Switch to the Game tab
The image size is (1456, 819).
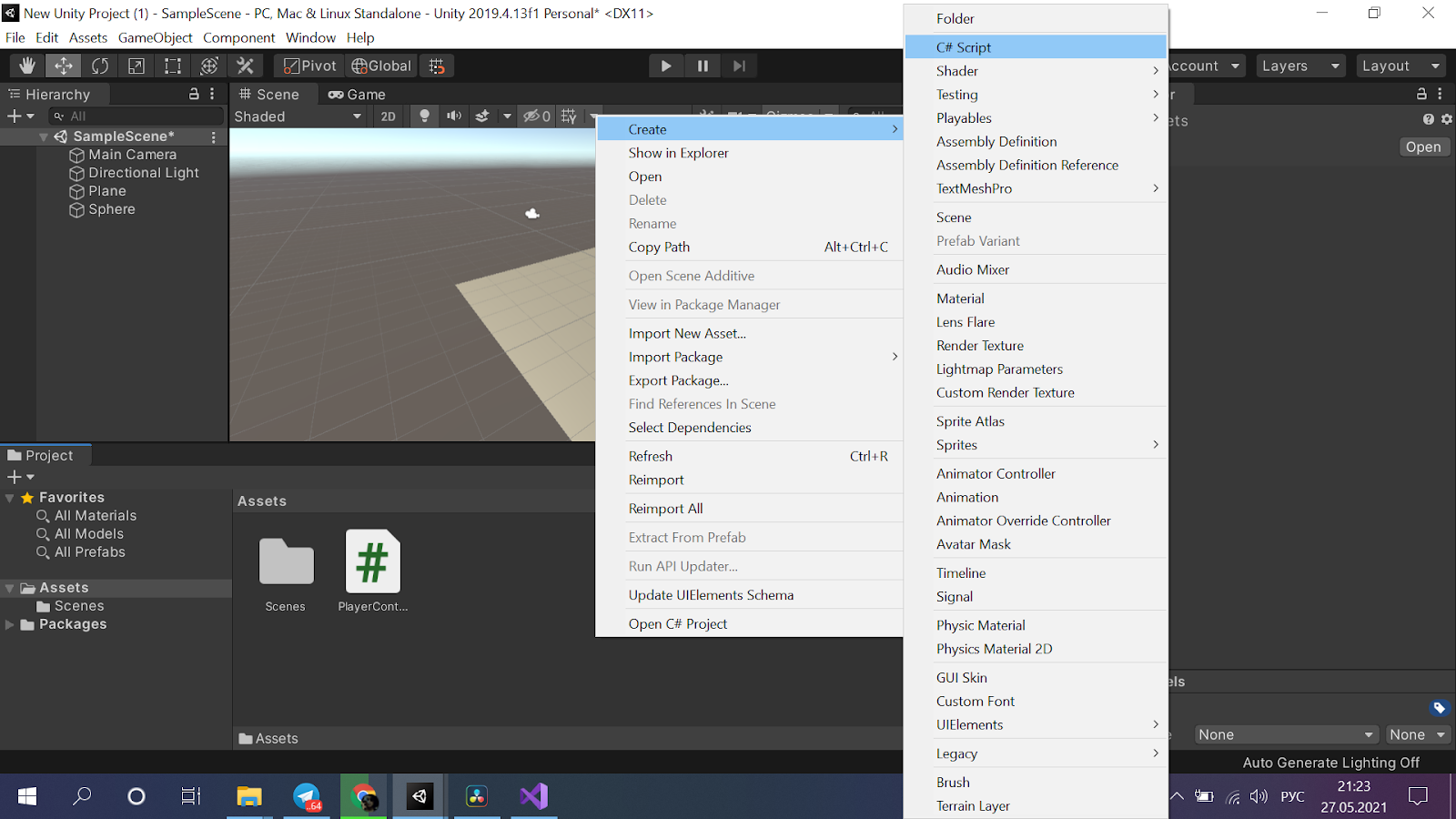357,94
